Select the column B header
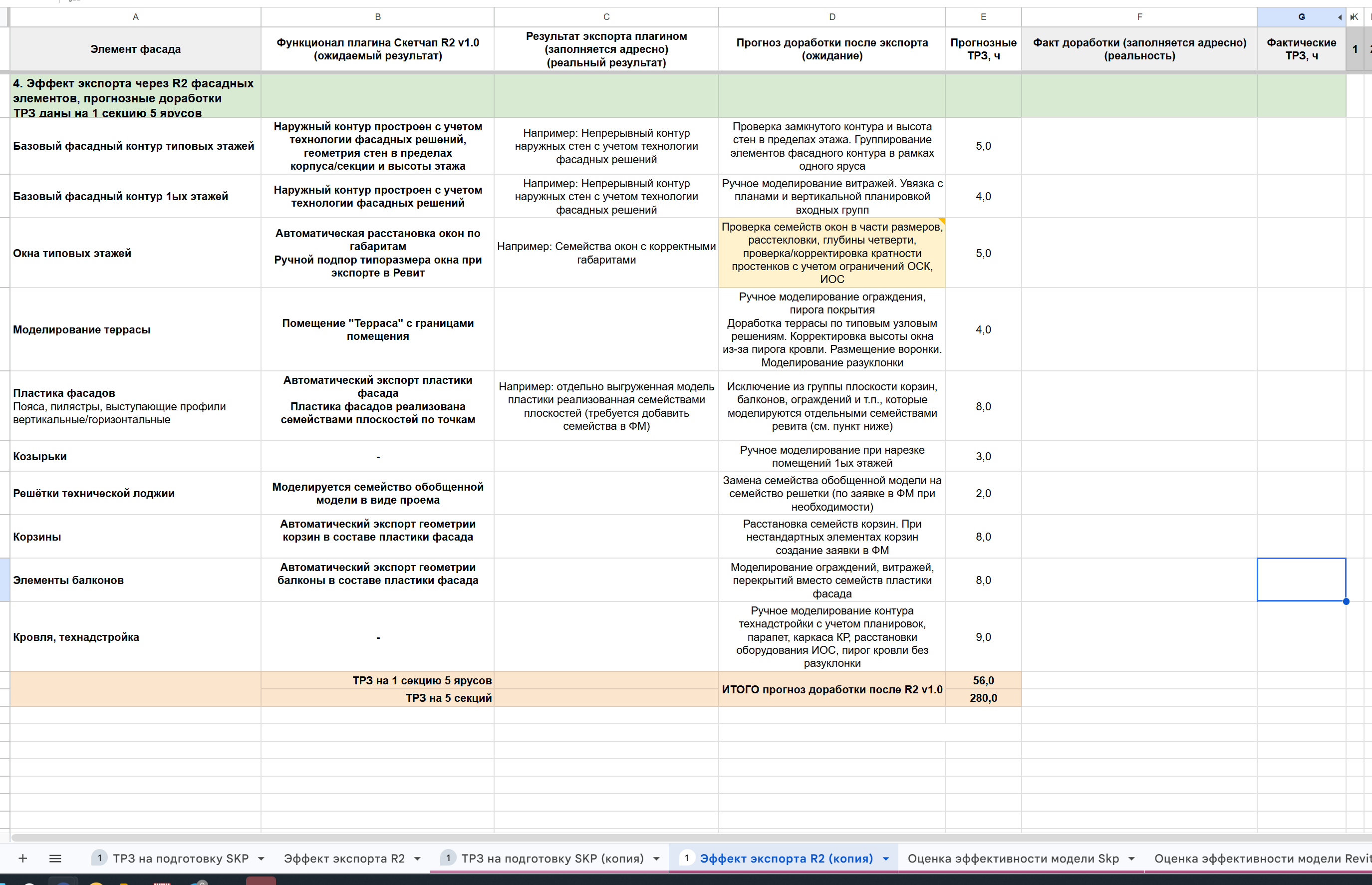This screenshot has height=885, width=1372. pos(377,17)
